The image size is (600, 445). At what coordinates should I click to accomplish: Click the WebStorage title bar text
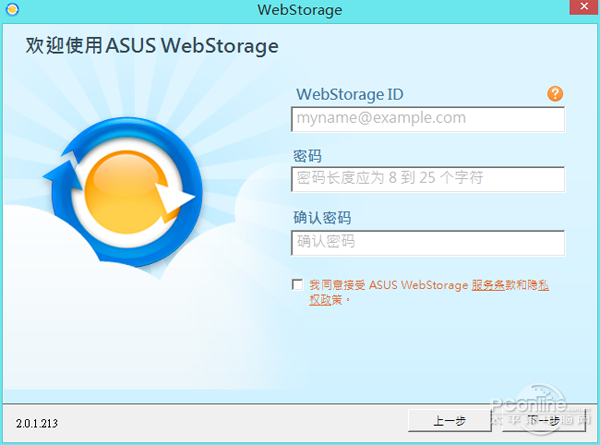click(x=300, y=11)
